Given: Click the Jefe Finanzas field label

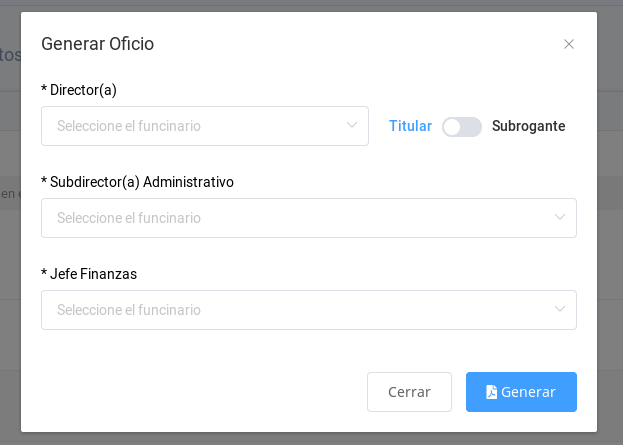Looking at the screenshot, I should pyautogui.click(x=93, y=274).
